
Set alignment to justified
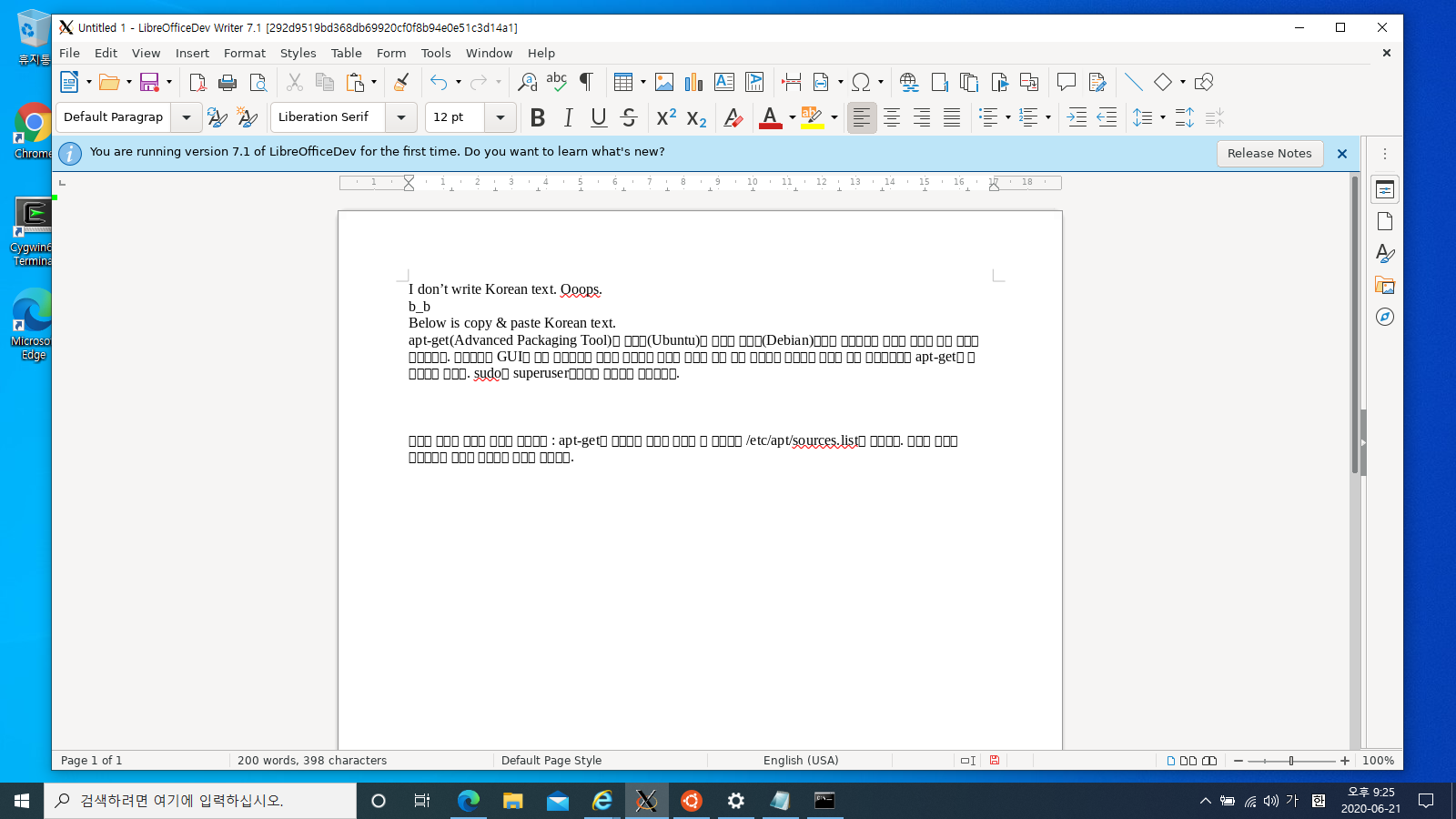click(x=952, y=117)
